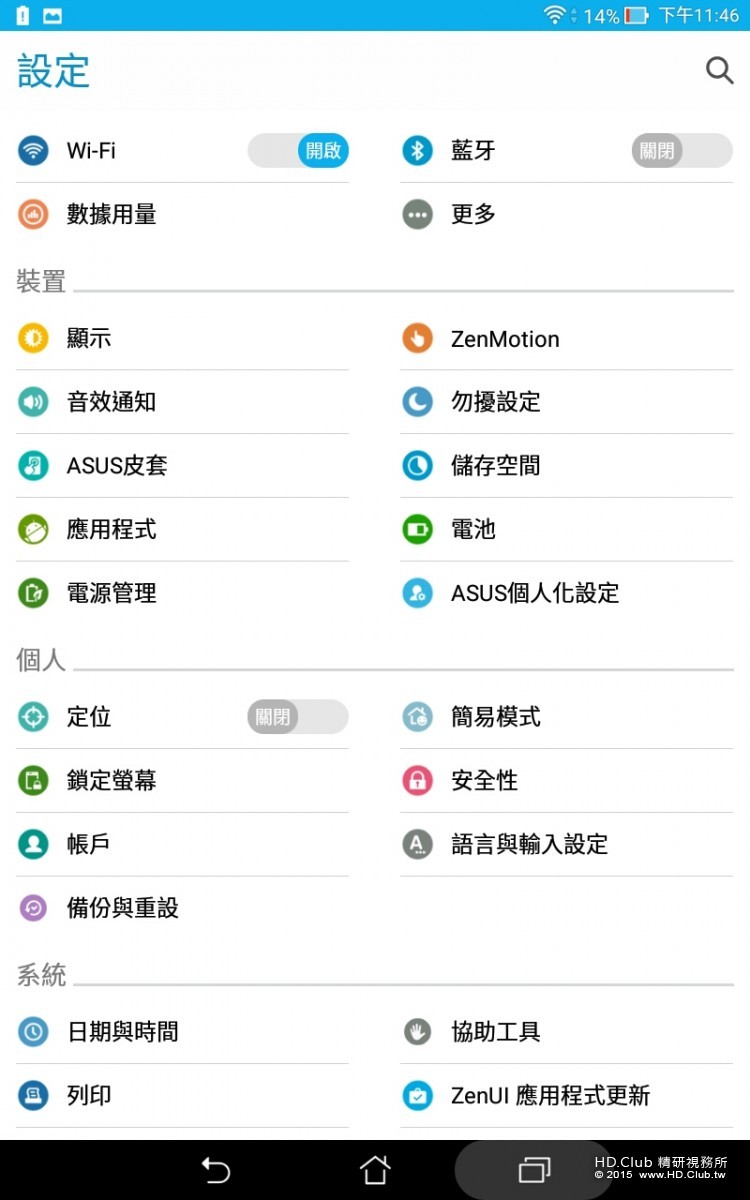Open the recent apps overview button
This screenshot has width=750, height=1200.
pyautogui.click(x=534, y=1169)
